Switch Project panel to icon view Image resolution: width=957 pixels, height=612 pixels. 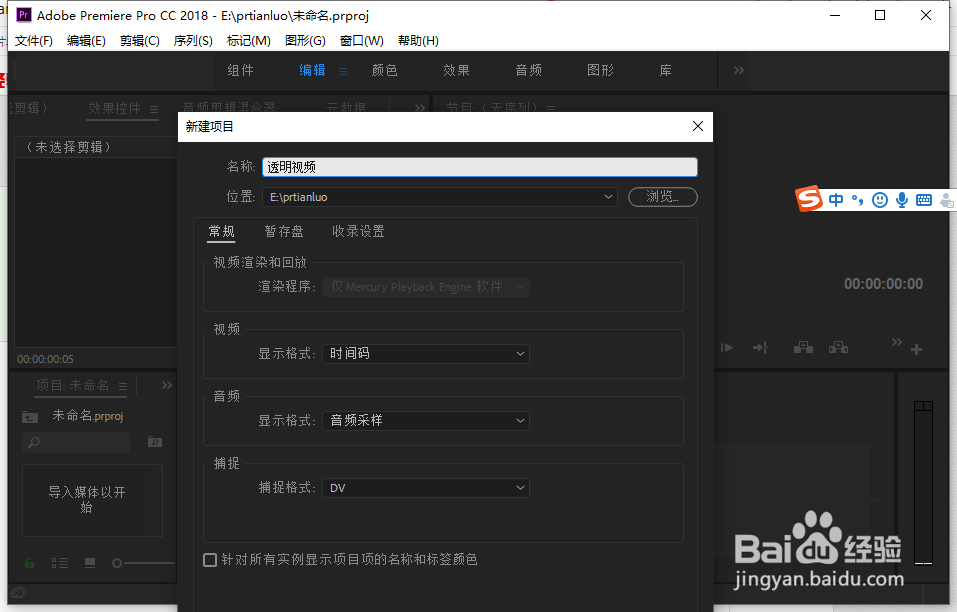pos(90,563)
